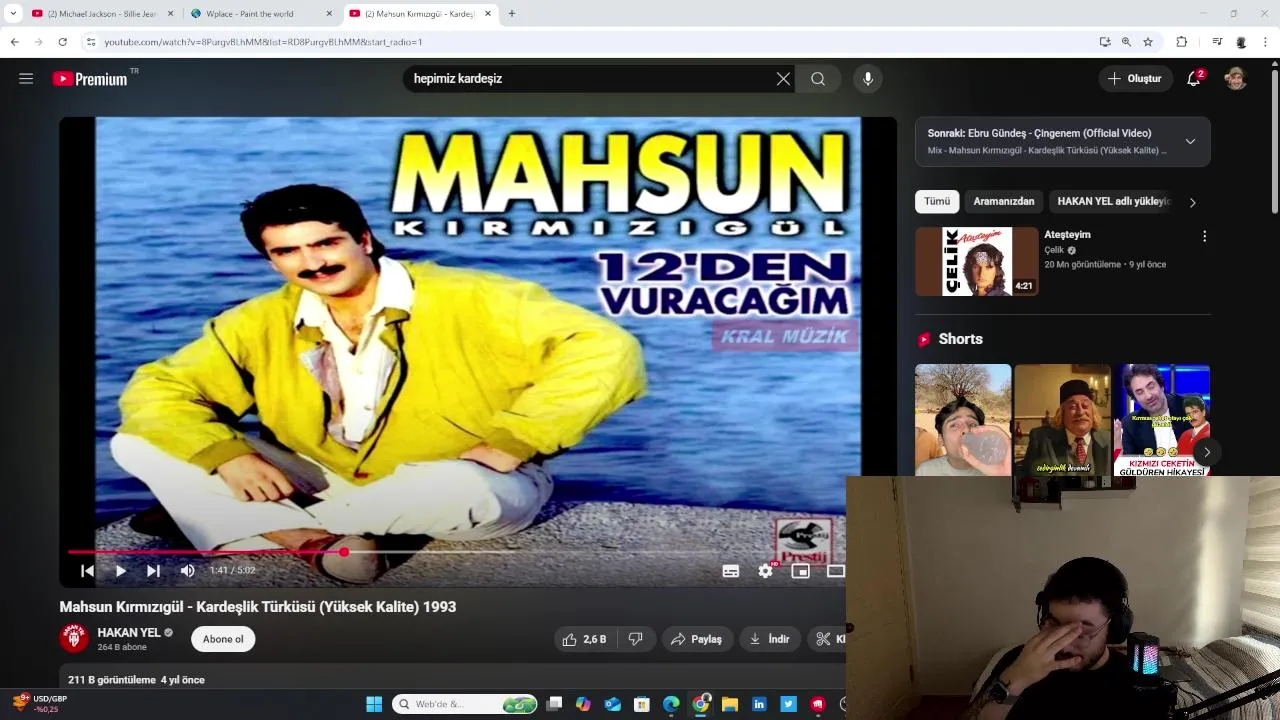Subscribe with the Abone ol button
Screen dimensions: 1280x720
coord(223,639)
